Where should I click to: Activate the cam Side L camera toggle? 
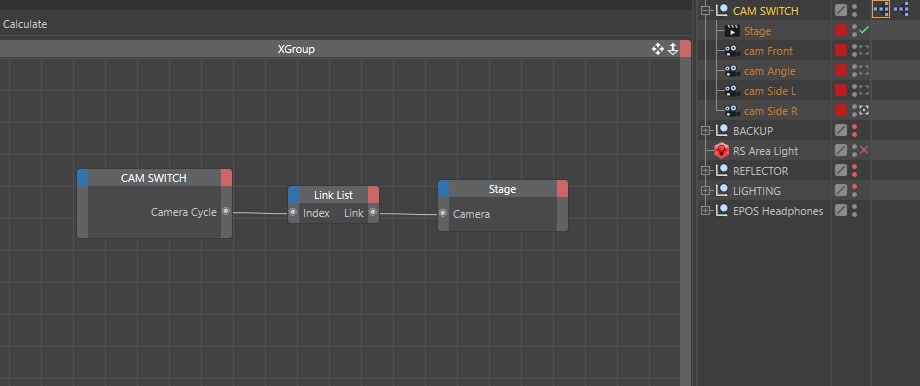[864, 91]
